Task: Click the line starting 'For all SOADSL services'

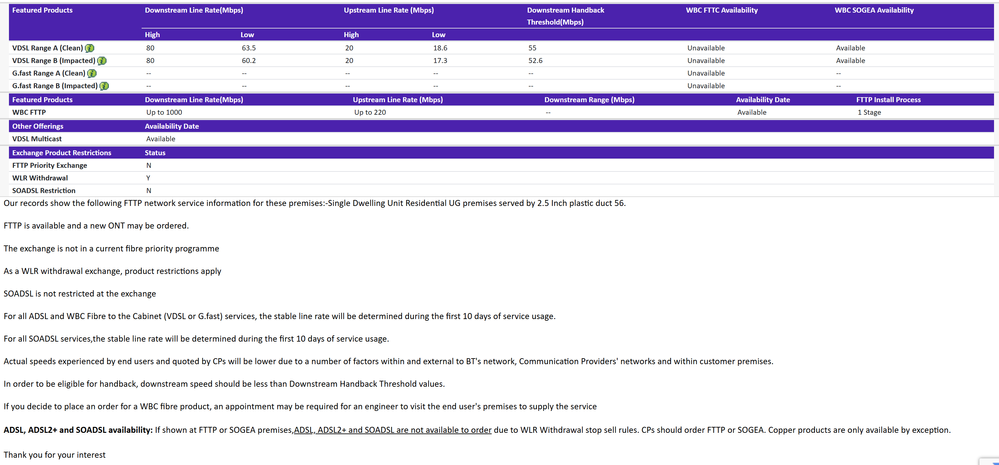Action: [x=196, y=338]
